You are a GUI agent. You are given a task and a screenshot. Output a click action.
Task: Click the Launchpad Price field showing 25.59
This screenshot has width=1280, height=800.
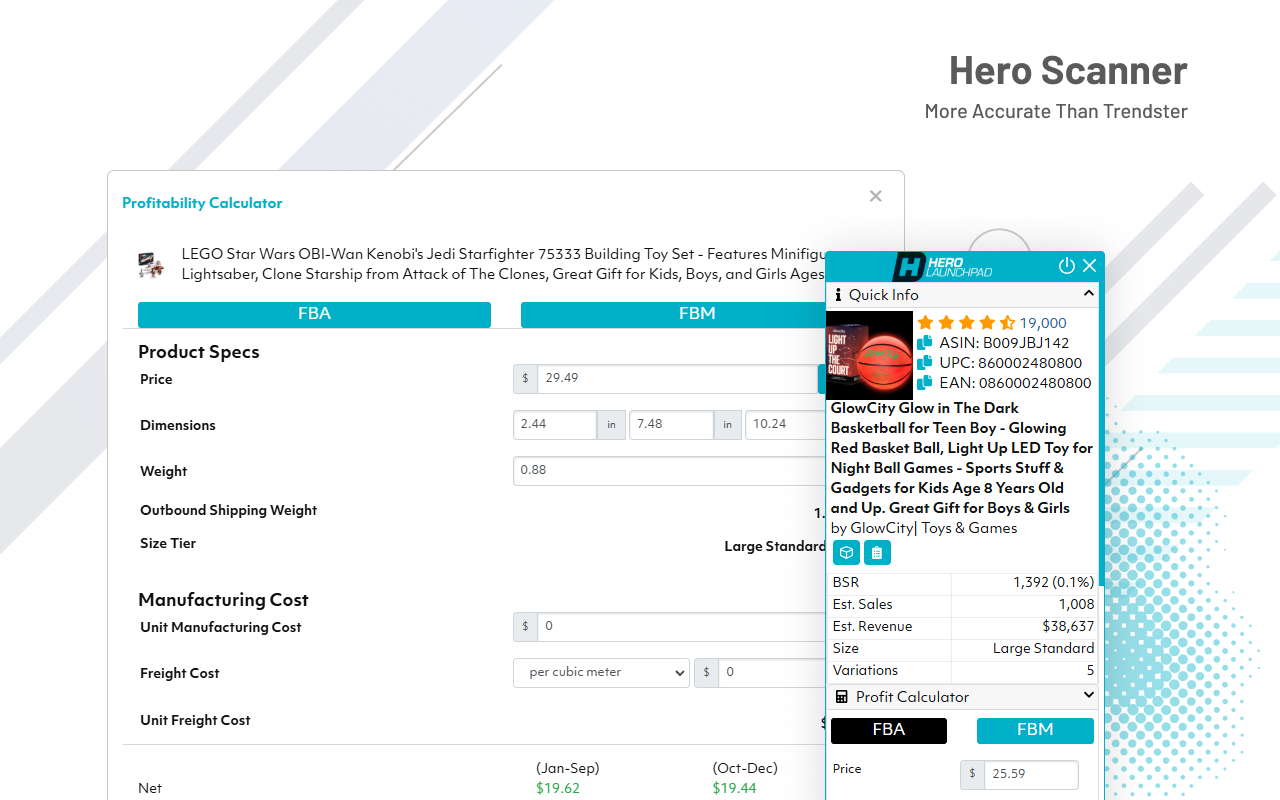[x=1031, y=775]
